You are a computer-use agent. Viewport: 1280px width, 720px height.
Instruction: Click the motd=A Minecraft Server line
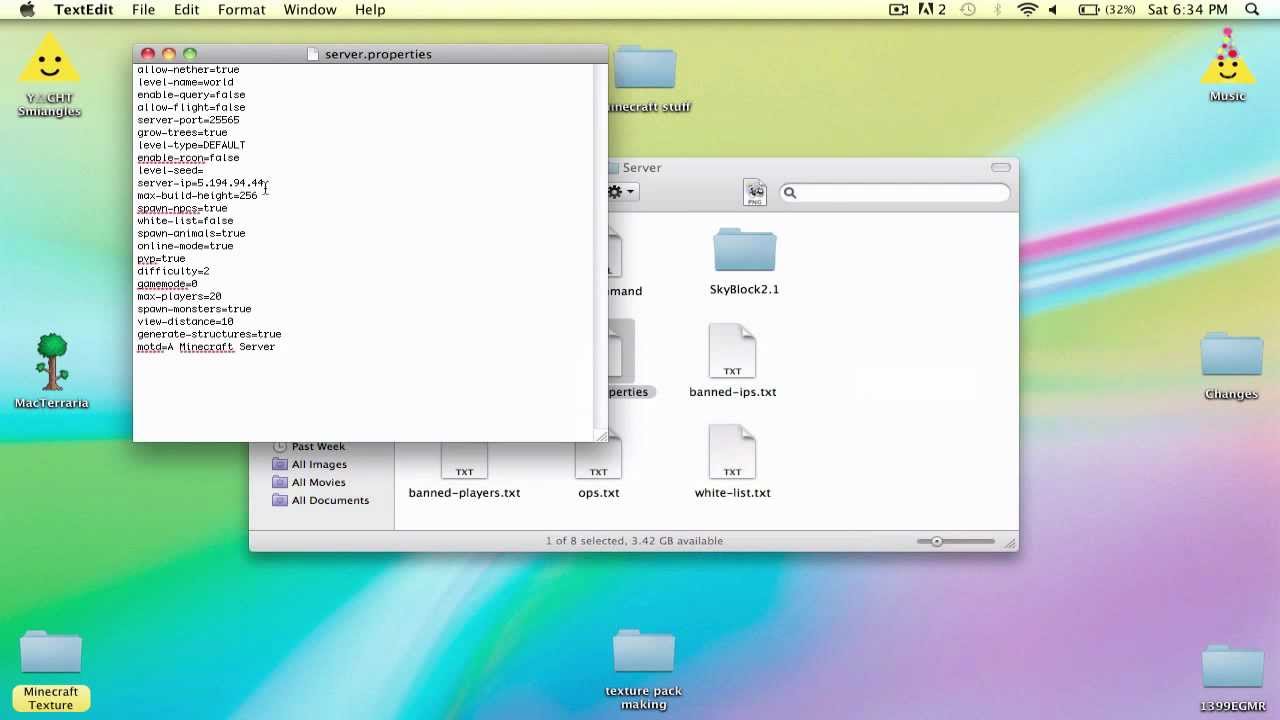pyautogui.click(x=206, y=347)
